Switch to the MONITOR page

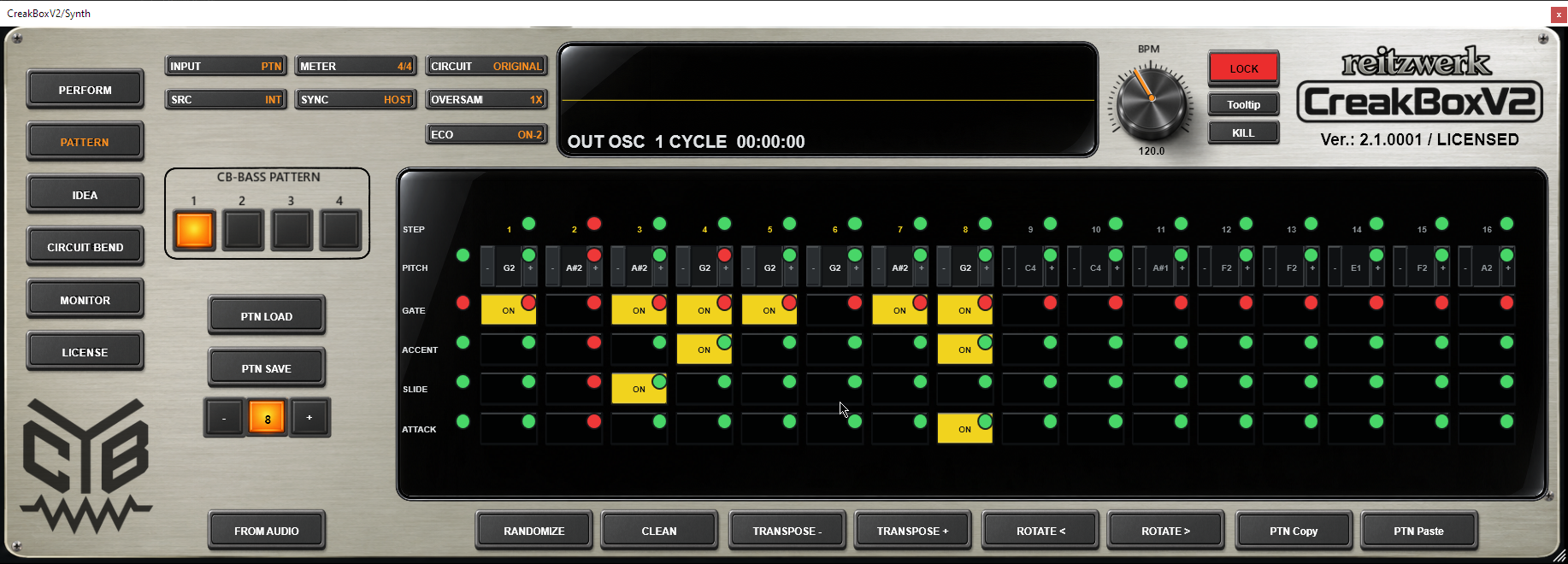click(85, 300)
